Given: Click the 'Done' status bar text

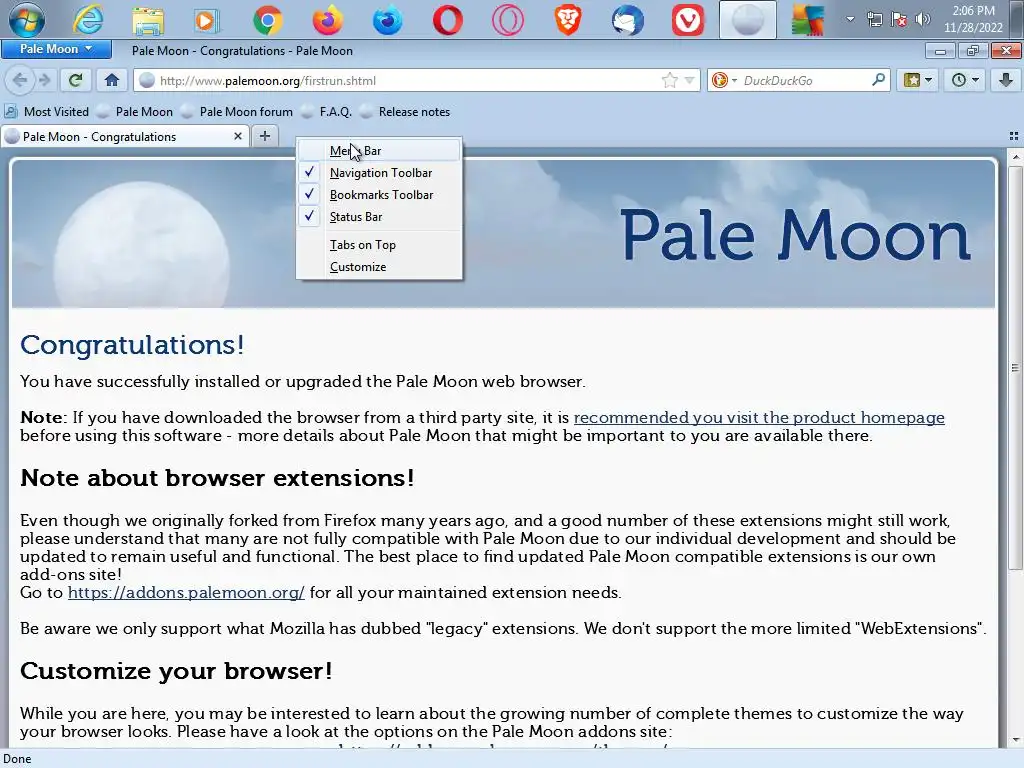Looking at the screenshot, I should point(18,759).
